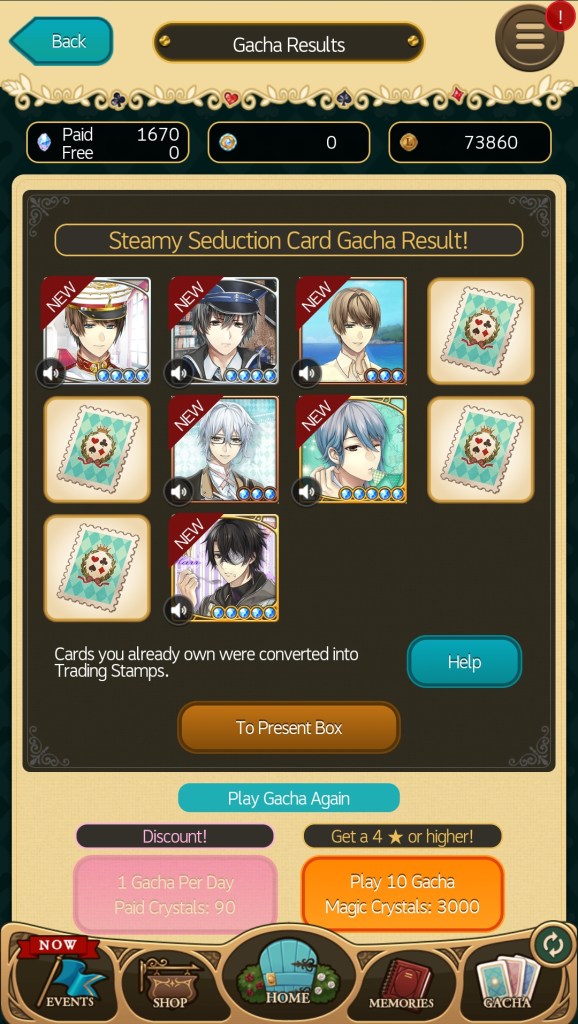Go To Present Box

(289, 728)
